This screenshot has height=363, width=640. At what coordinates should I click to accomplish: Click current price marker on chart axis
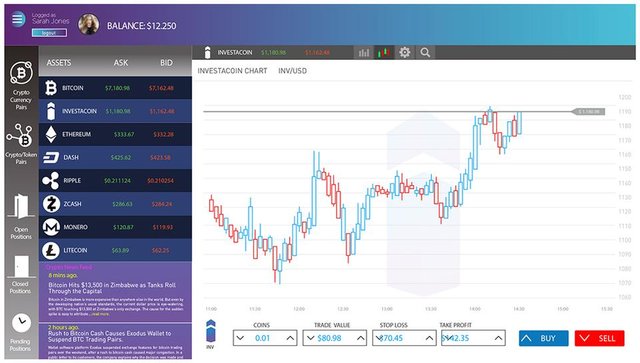[588, 111]
